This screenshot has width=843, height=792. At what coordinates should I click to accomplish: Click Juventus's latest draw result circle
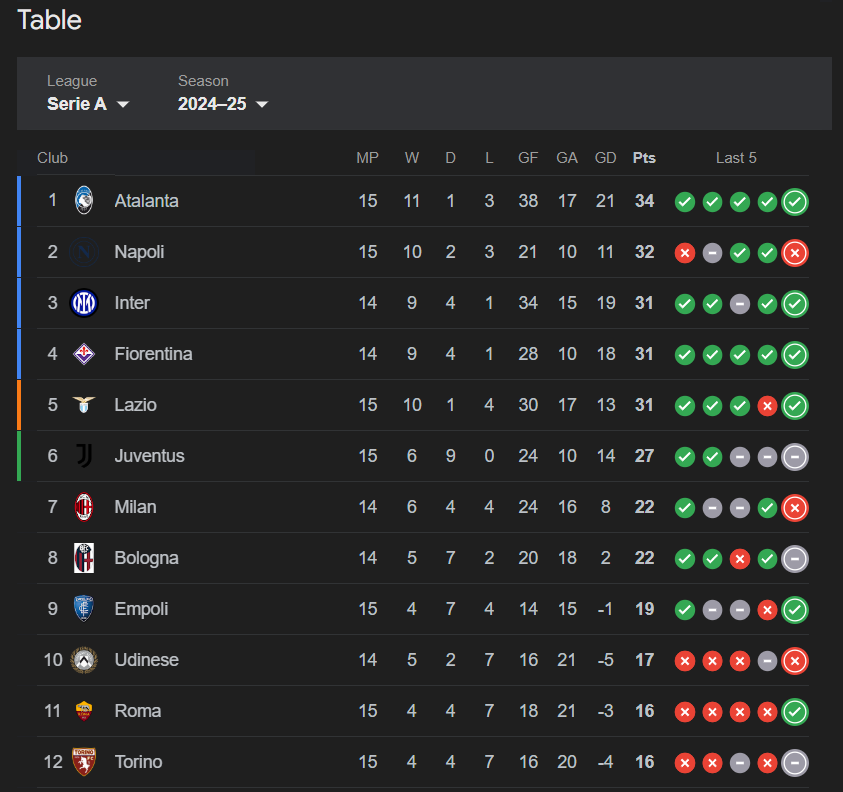[795, 457]
